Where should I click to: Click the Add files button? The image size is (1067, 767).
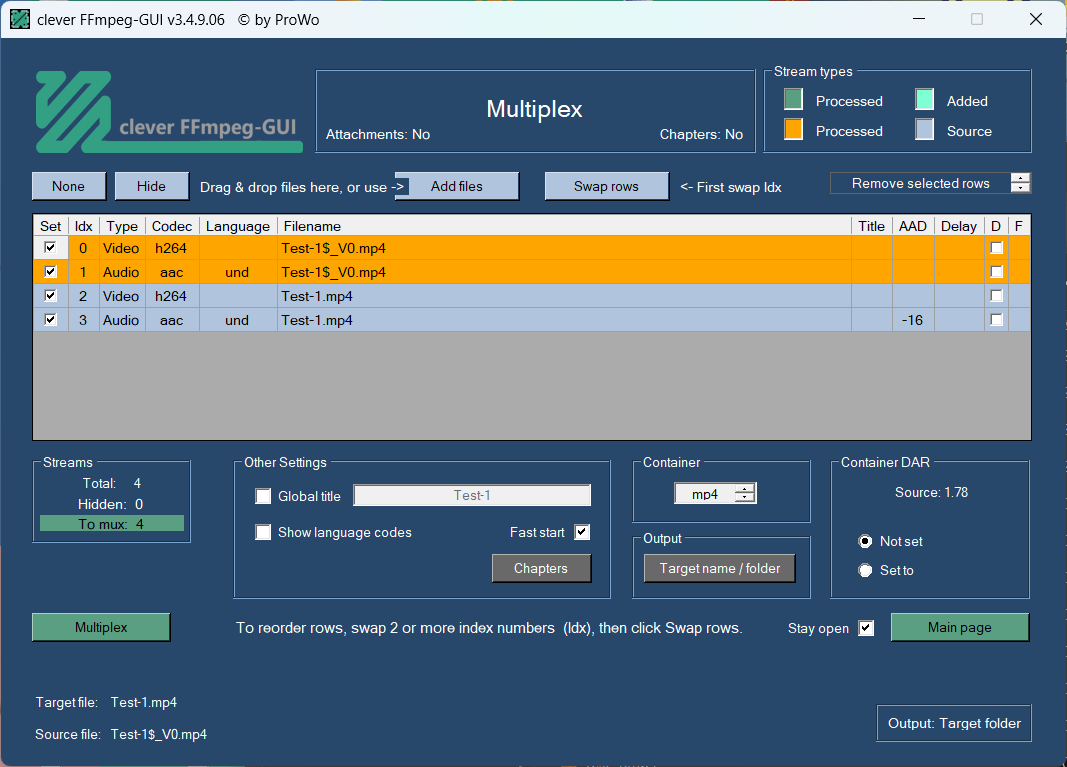pos(456,186)
